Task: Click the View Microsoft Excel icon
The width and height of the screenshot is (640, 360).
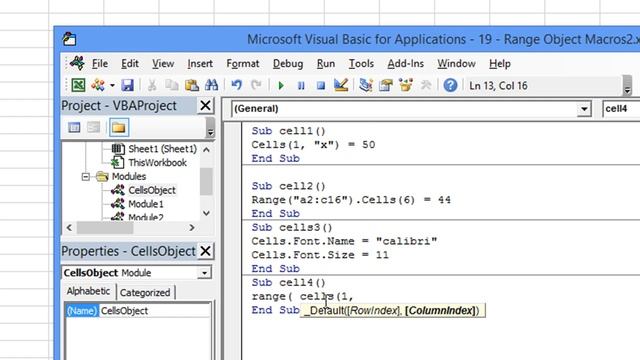Action: click(78, 85)
